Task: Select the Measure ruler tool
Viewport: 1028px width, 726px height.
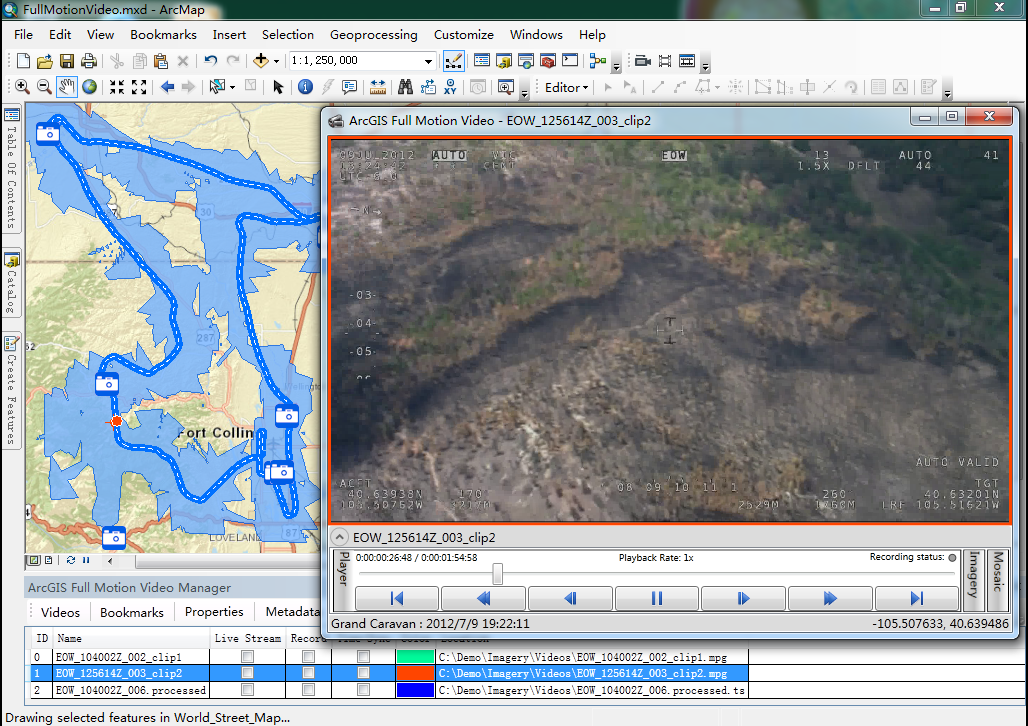Action: (378, 87)
